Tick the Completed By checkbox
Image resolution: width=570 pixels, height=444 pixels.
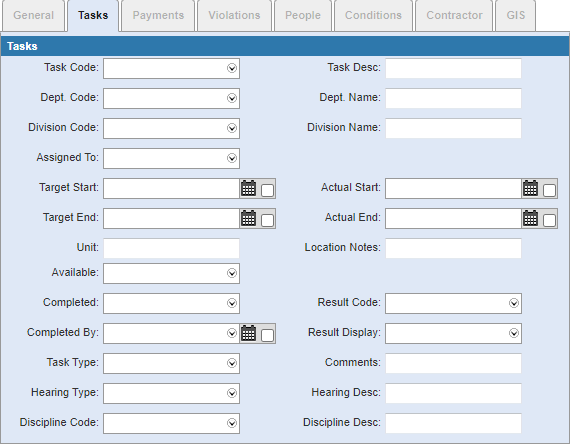coord(267,335)
